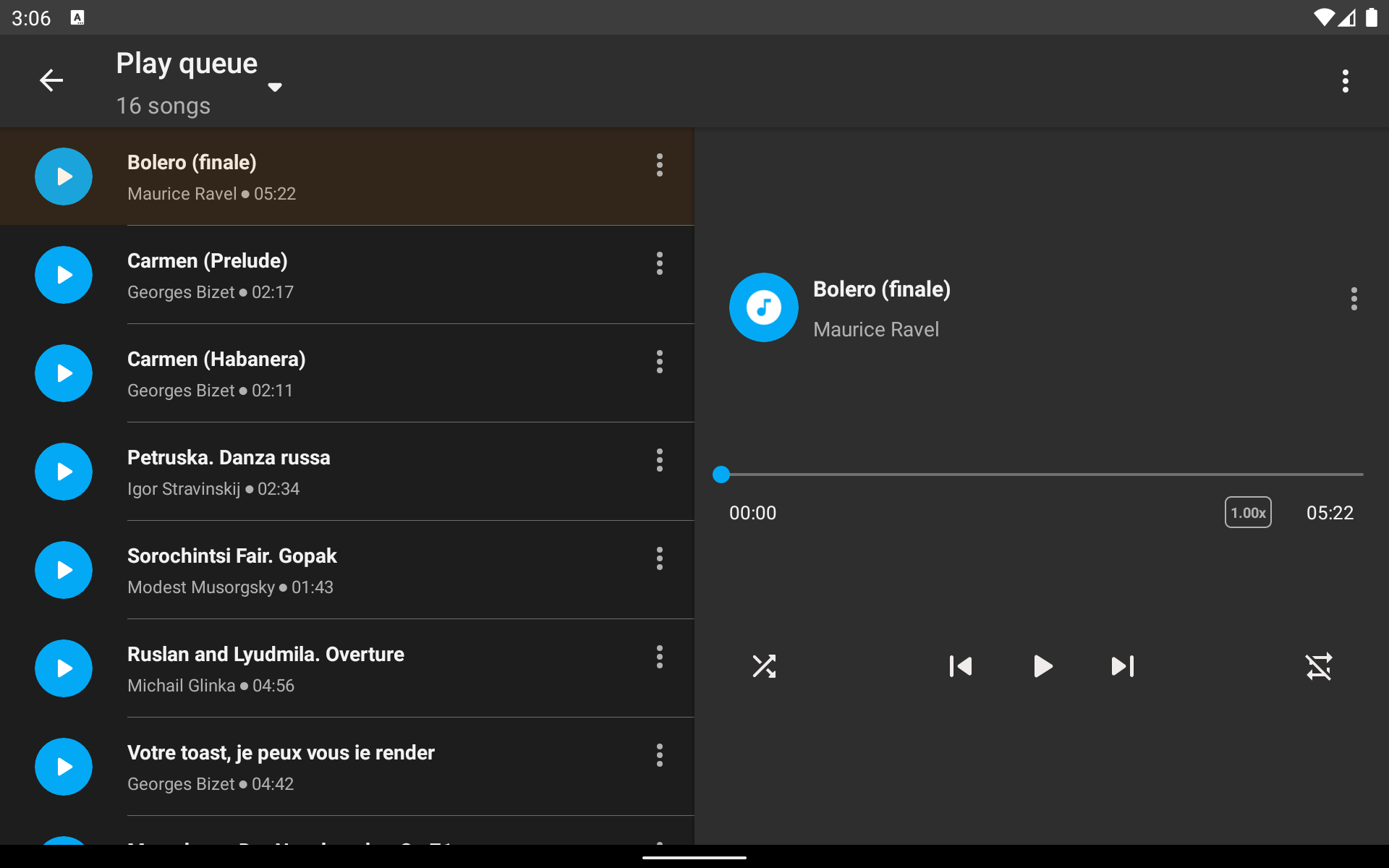
Task: Select Bolero (finale) title in queue
Action: pos(192,163)
